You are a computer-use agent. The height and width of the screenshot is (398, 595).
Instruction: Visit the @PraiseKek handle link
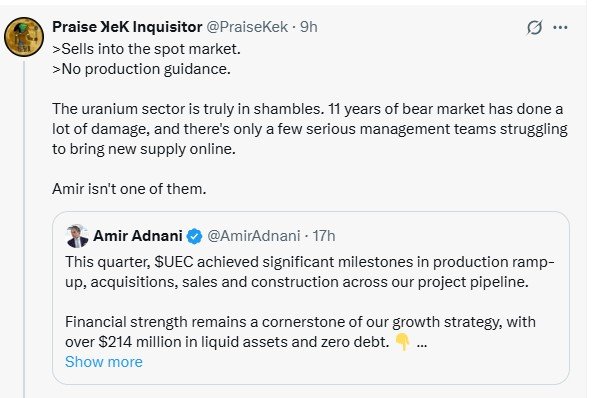click(247, 27)
